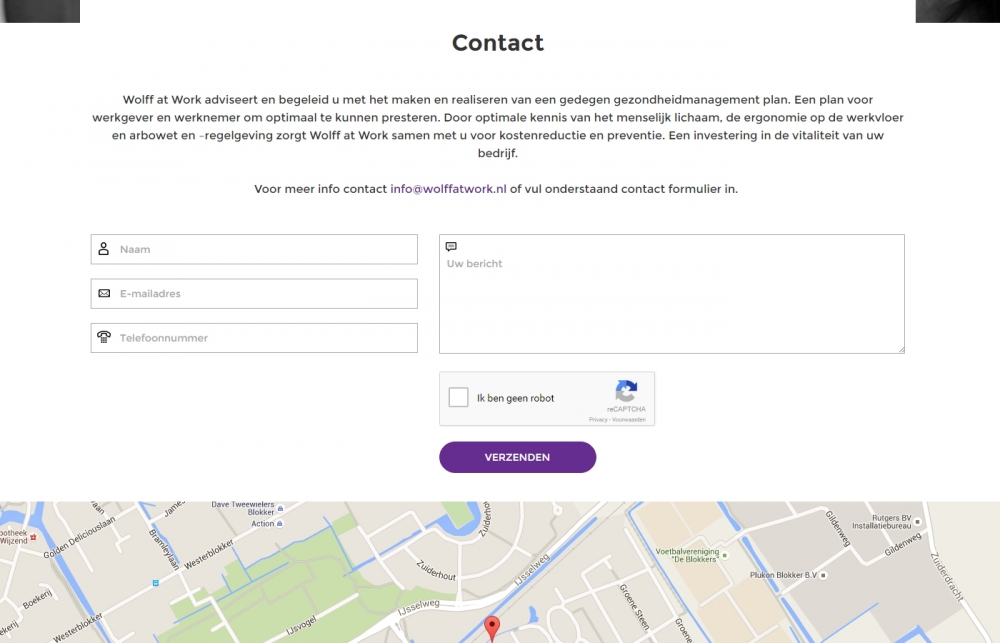Click the telephone icon in Telefoonnummer field
Viewport: 1000px width, 643px height.
[x=104, y=337]
